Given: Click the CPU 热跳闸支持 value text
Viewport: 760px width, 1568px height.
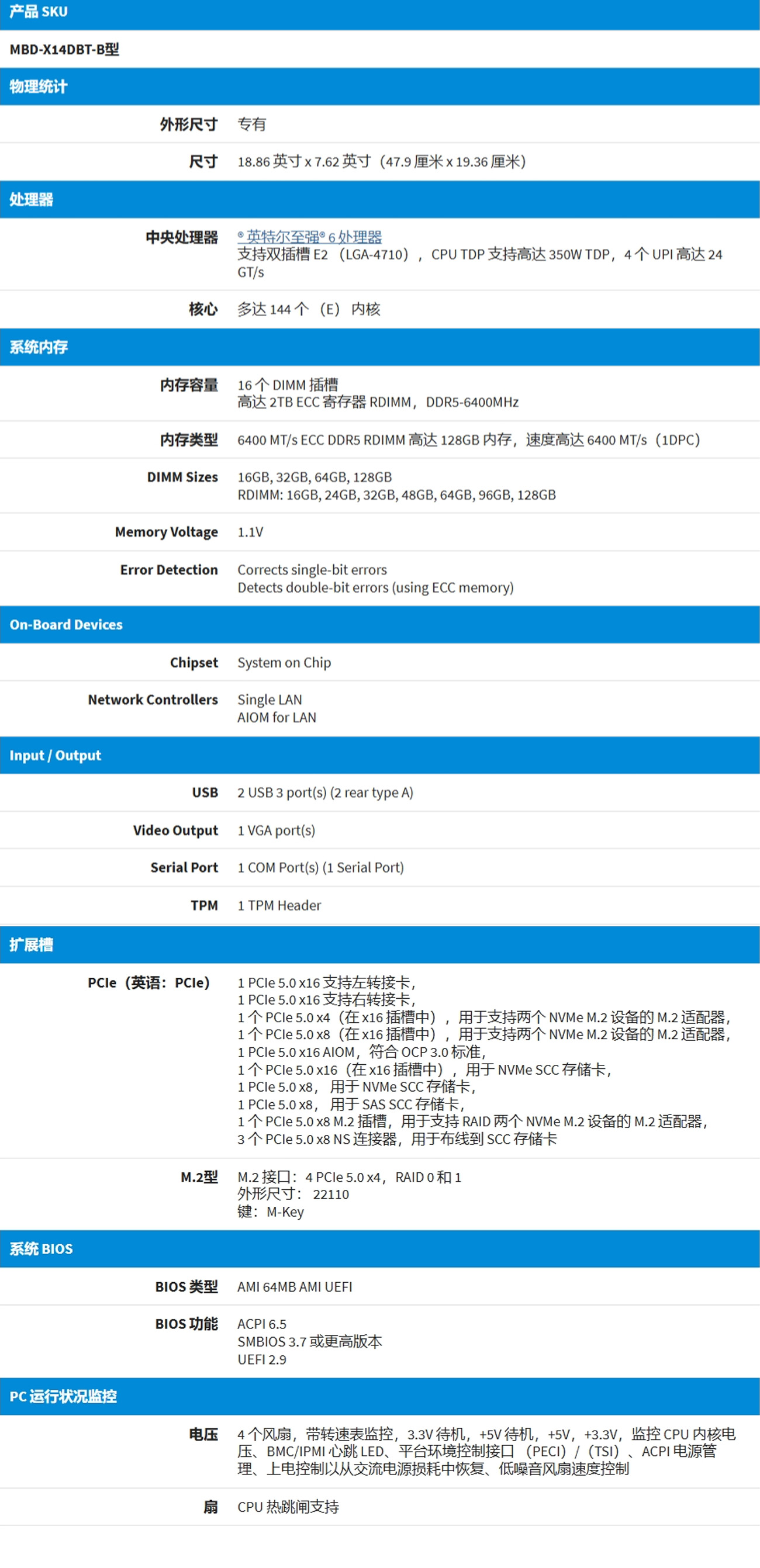Looking at the screenshot, I should (x=288, y=1507).
